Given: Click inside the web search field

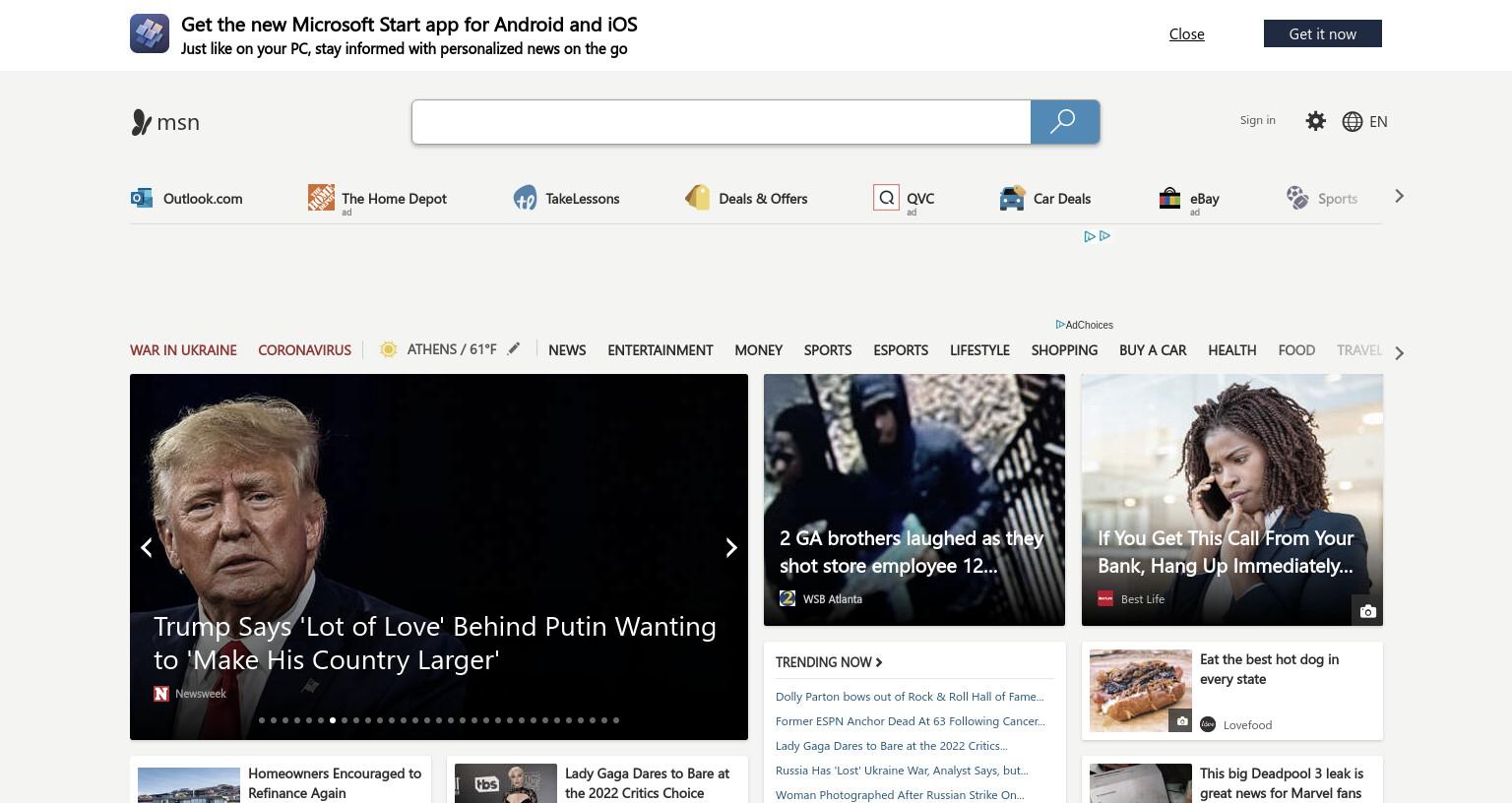Looking at the screenshot, I should click(722, 122).
